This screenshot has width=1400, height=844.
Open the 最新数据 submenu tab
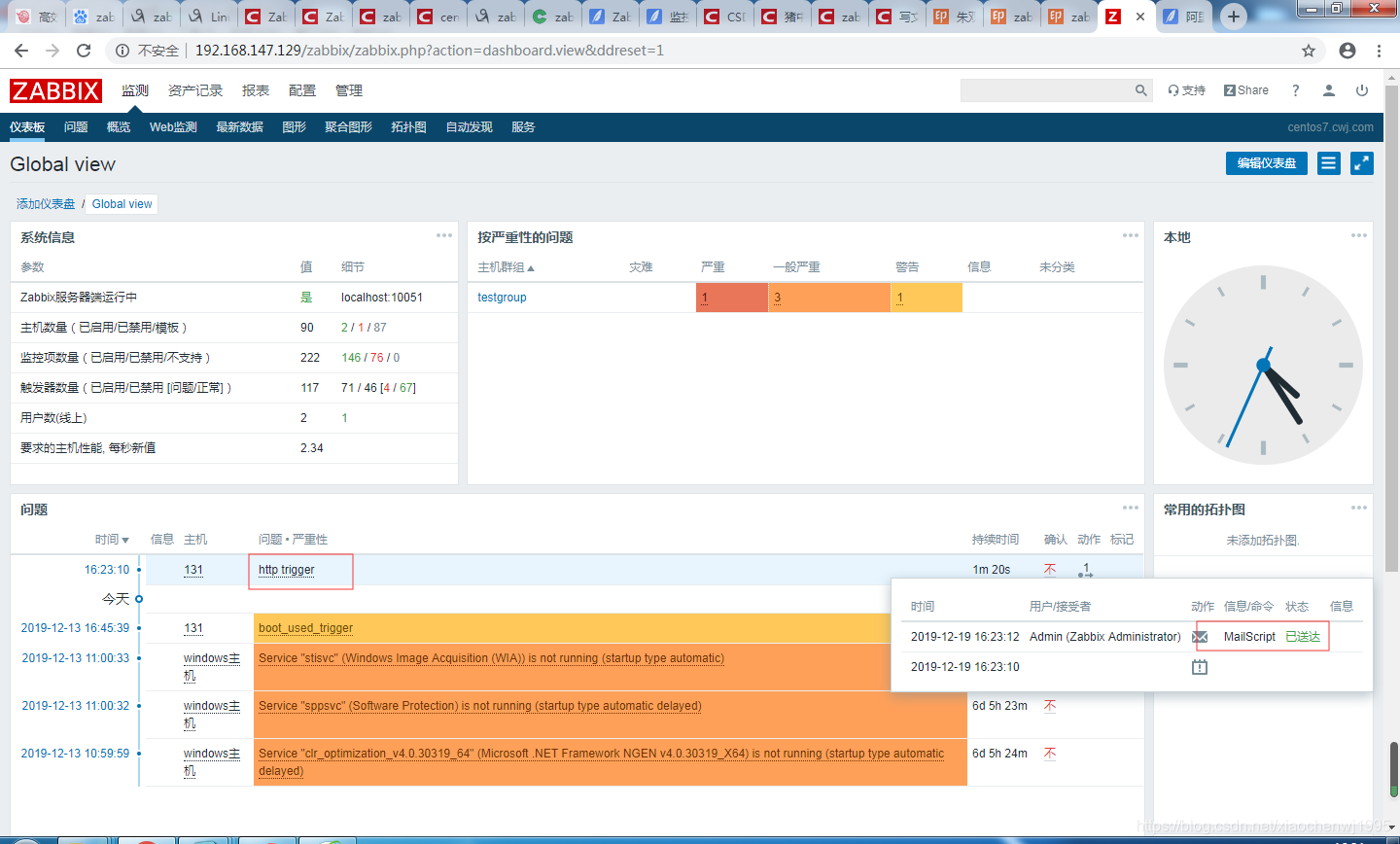pos(239,127)
